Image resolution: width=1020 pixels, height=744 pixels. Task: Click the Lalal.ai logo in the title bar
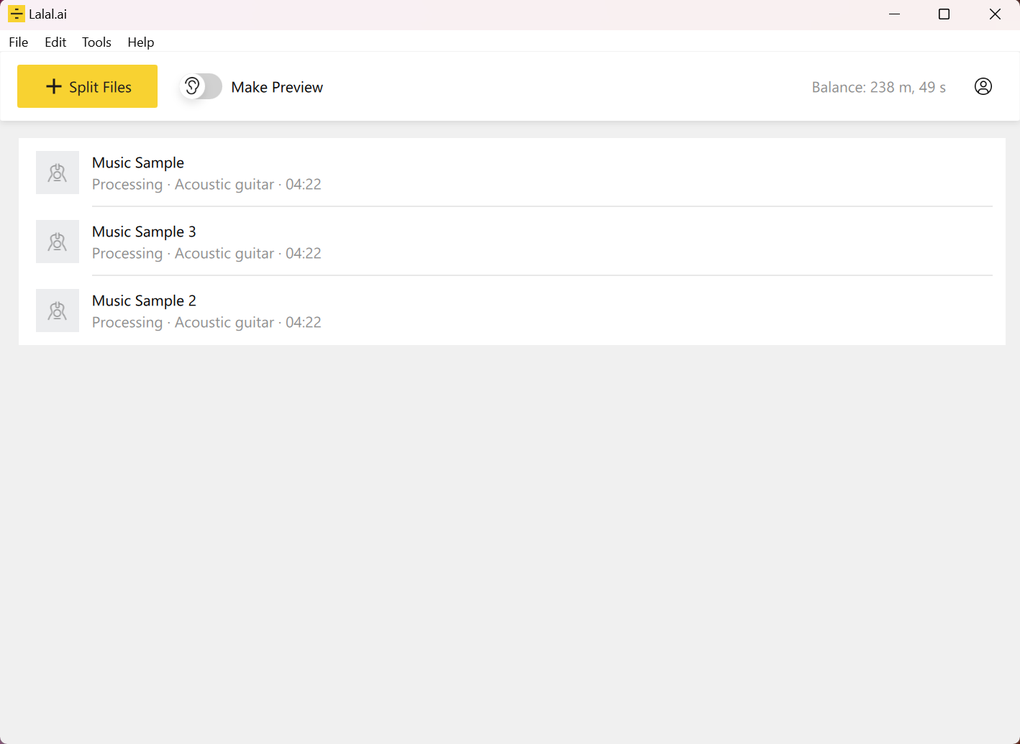(x=15, y=13)
